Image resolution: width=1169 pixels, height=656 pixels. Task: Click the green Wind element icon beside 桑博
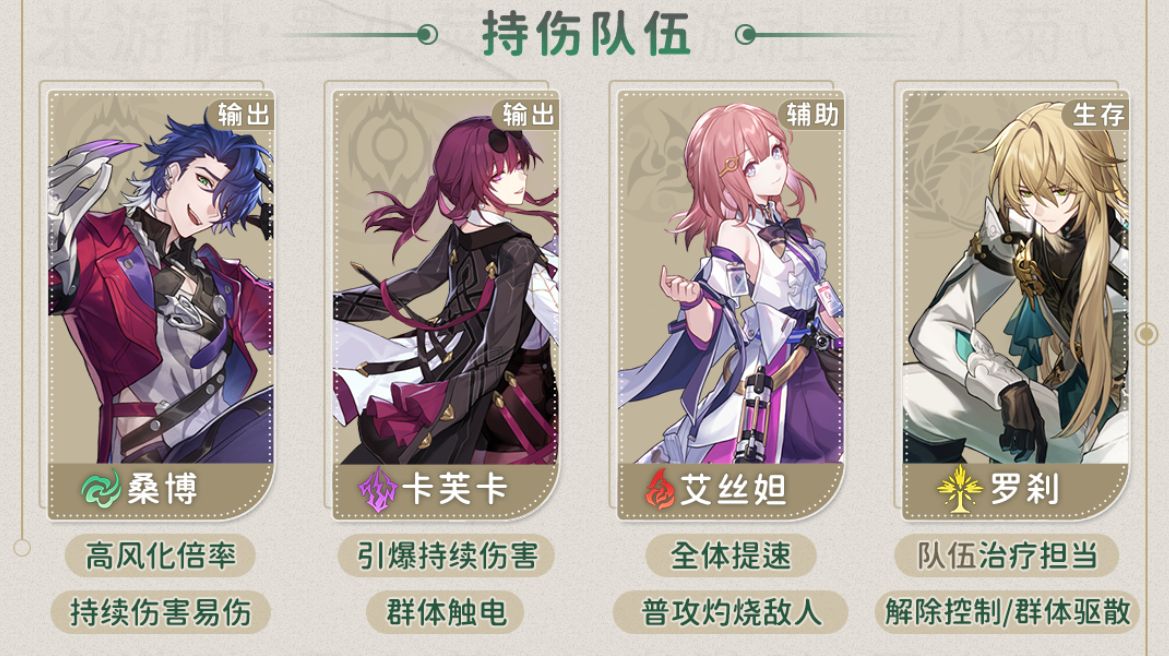point(101,490)
